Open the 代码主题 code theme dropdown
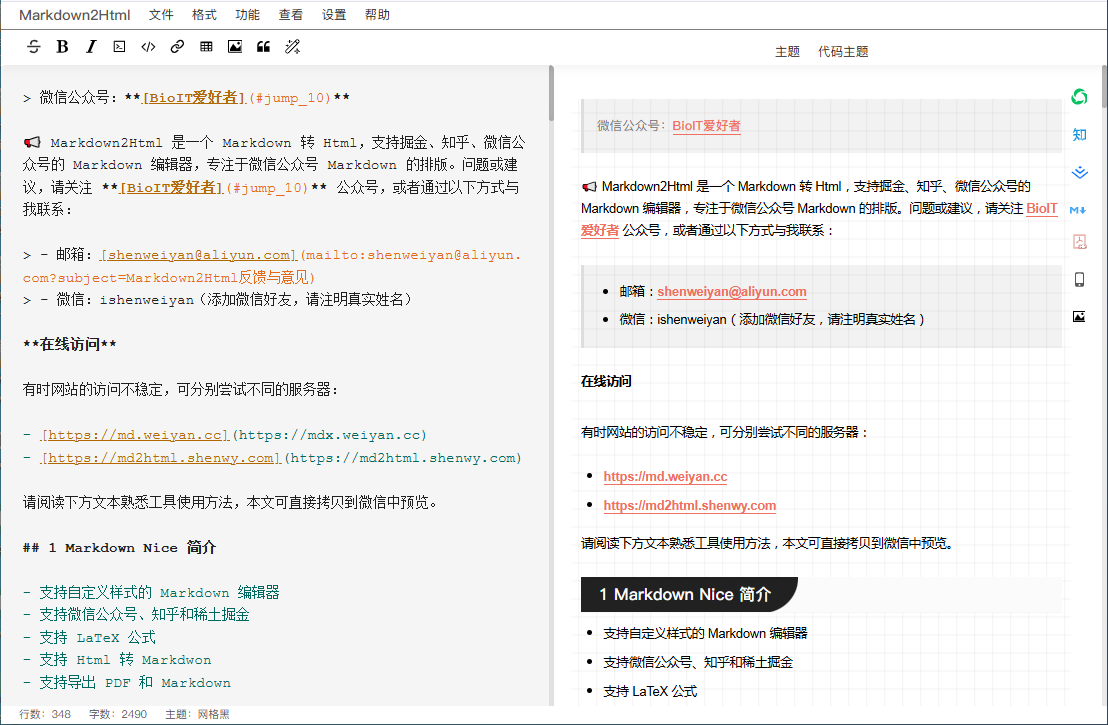This screenshot has width=1108, height=725. click(843, 52)
